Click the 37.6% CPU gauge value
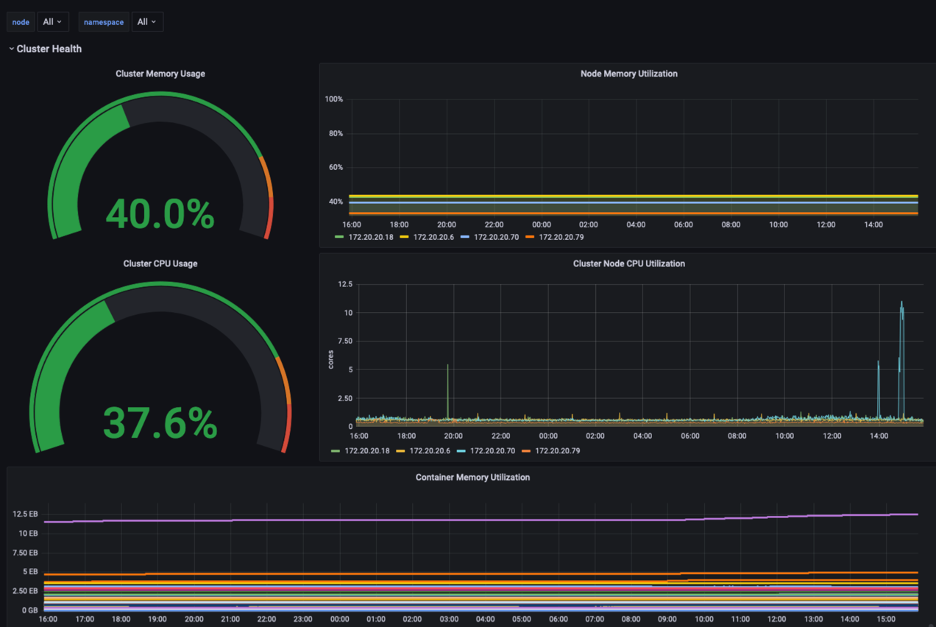 [x=160, y=423]
